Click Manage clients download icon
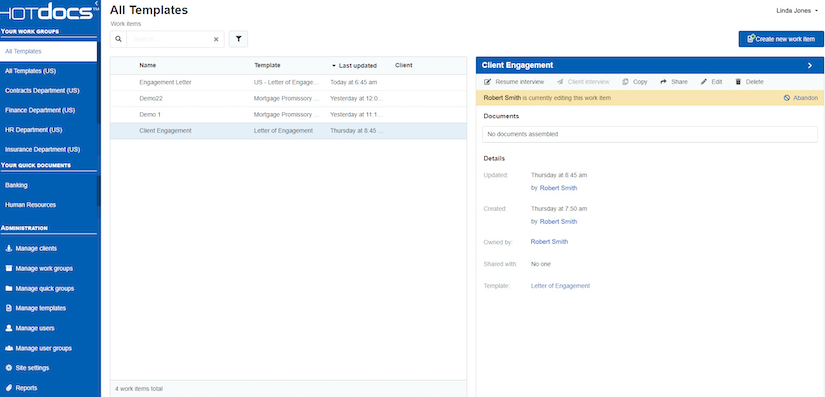 tap(8, 248)
